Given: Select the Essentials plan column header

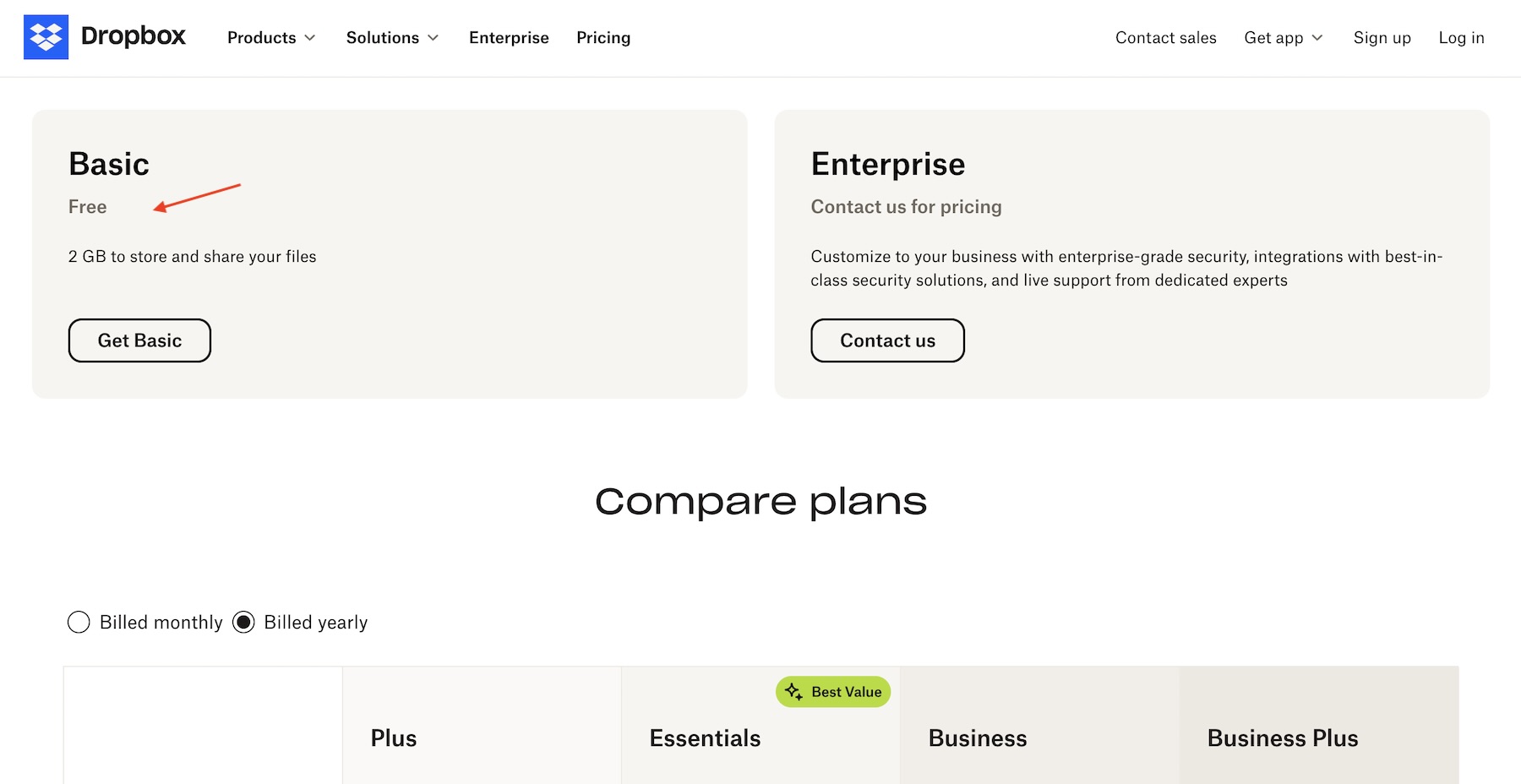Looking at the screenshot, I should [705, 738].
